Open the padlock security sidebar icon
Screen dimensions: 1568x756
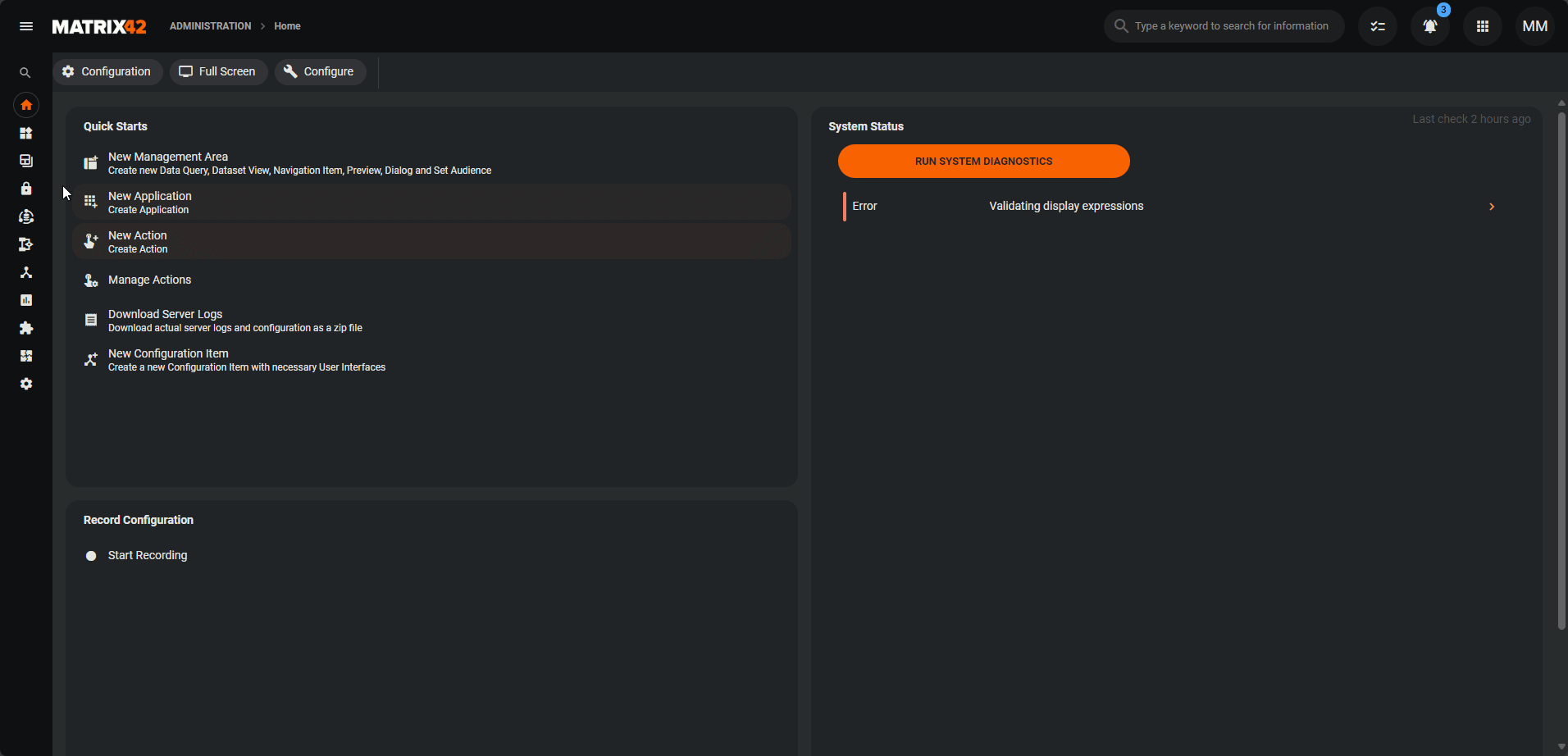pyautogui.click(x=26, y=189)
